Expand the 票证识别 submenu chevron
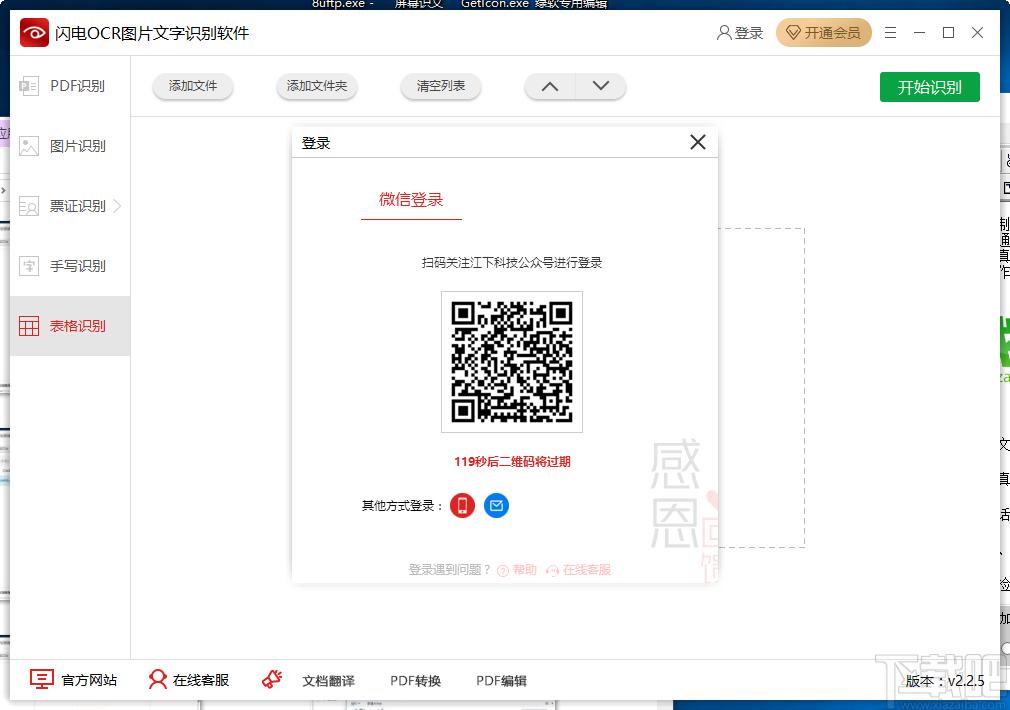The height and width of the screenshot is (710, 1010). click(x=117, y=206)
